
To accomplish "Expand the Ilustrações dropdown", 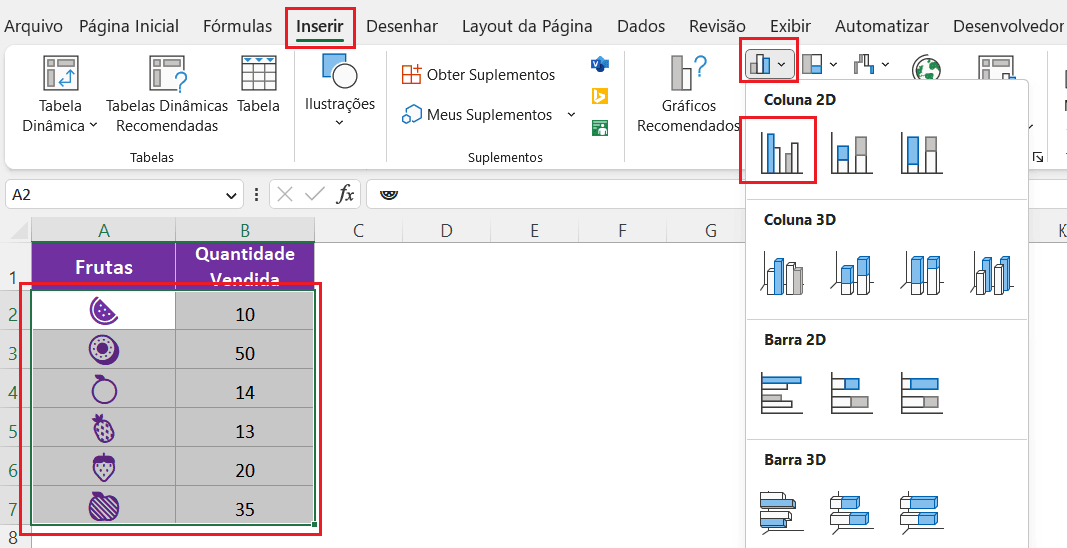I will pos(339,122).
